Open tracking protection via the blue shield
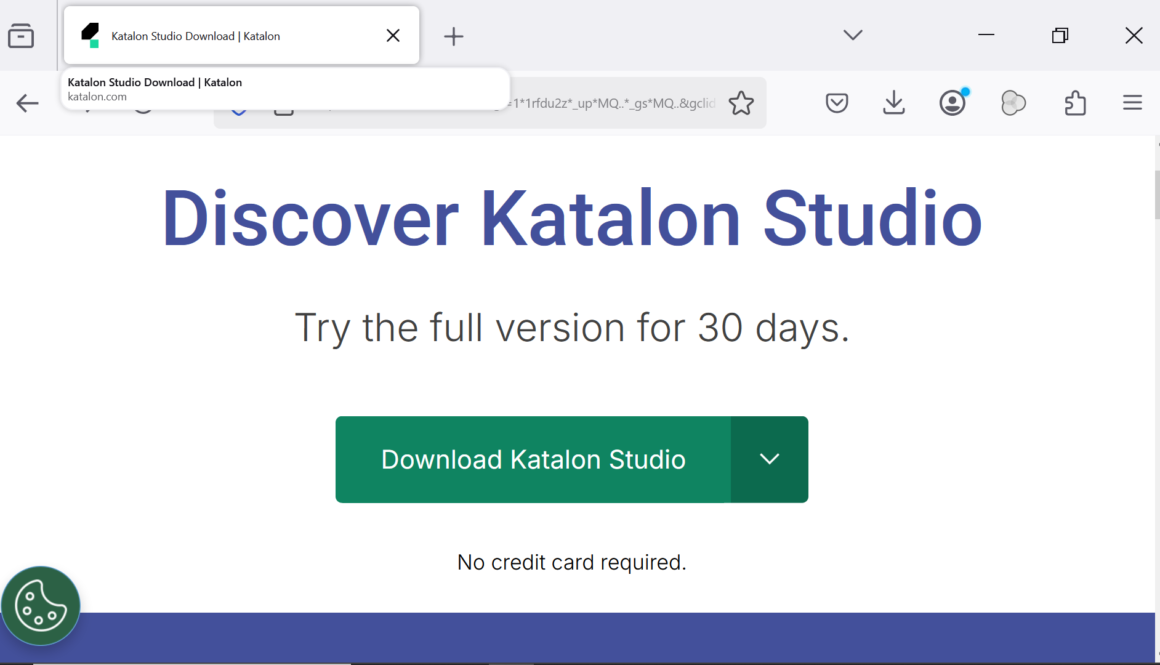Screen dimensions: 1160x665 pos(238,103)
